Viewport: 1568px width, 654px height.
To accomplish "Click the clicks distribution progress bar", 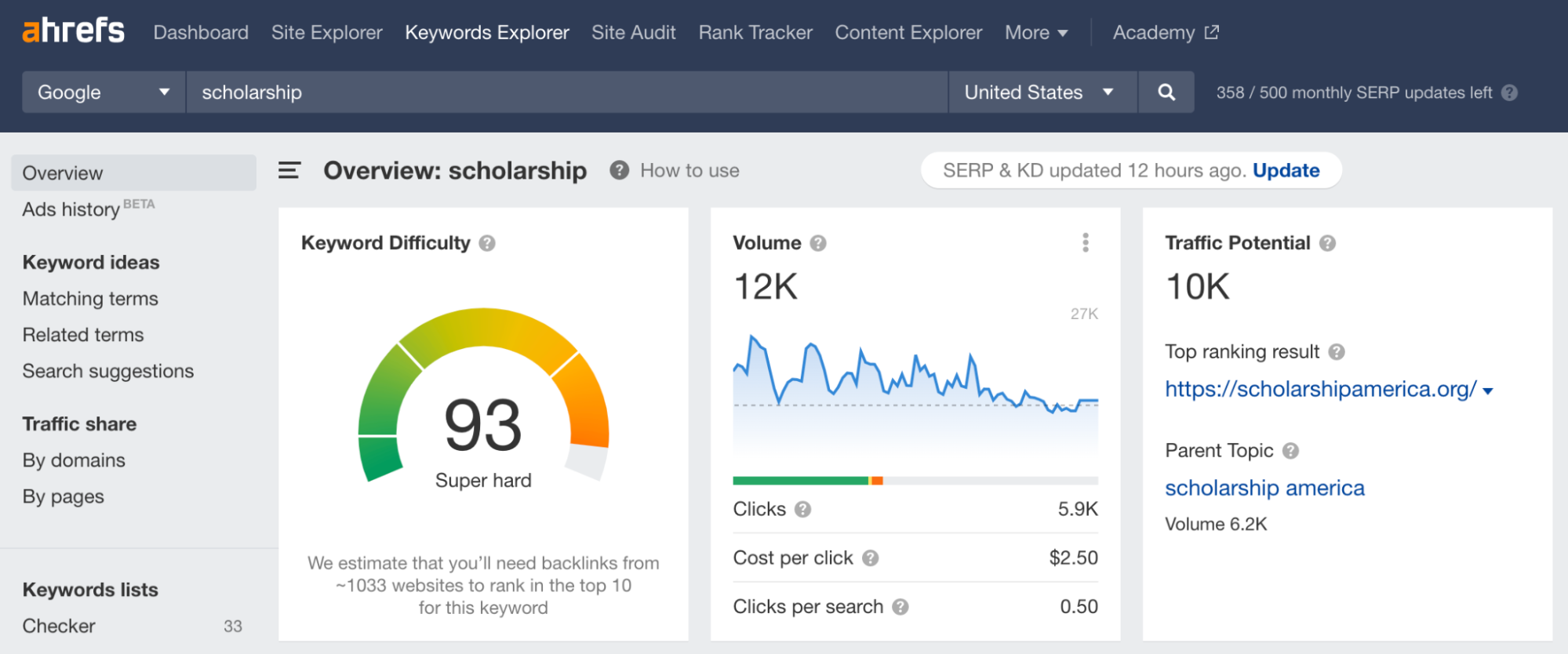I will tap(915, 481).
